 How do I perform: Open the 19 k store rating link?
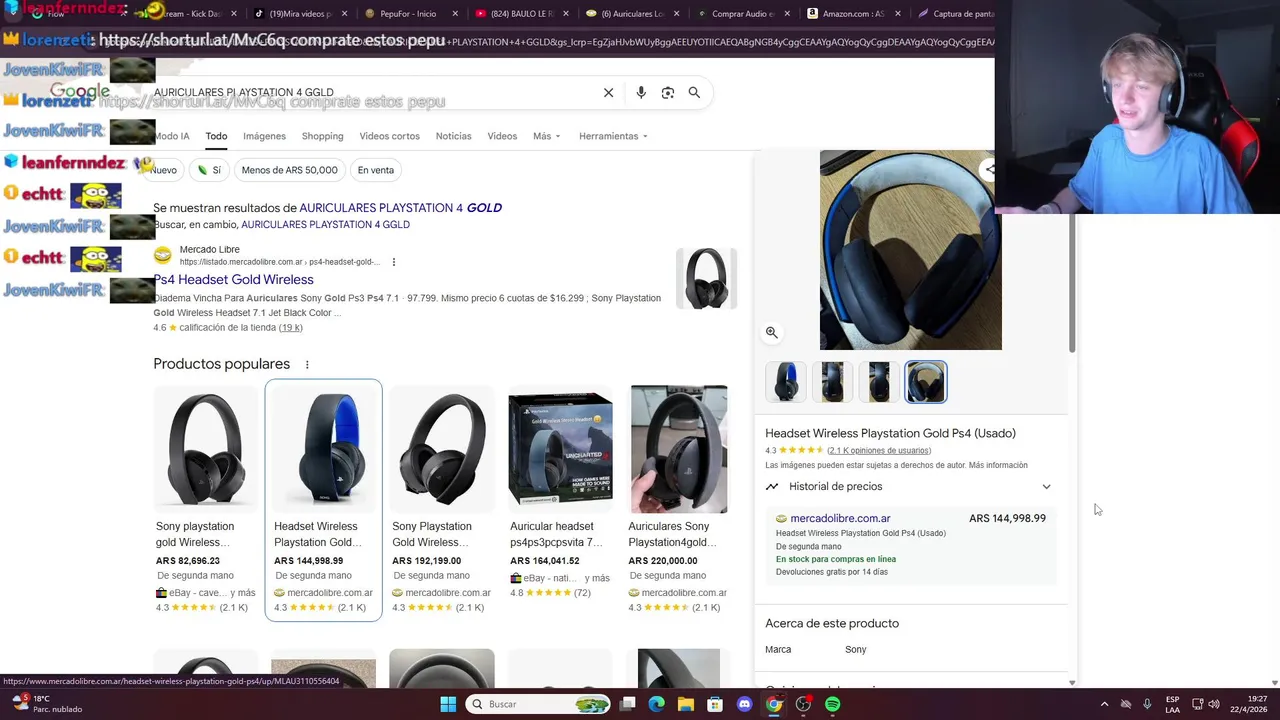tap(290, 327)
